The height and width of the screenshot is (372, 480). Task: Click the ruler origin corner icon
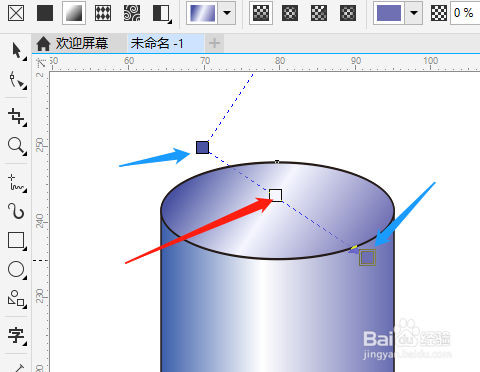coord(41,63)
